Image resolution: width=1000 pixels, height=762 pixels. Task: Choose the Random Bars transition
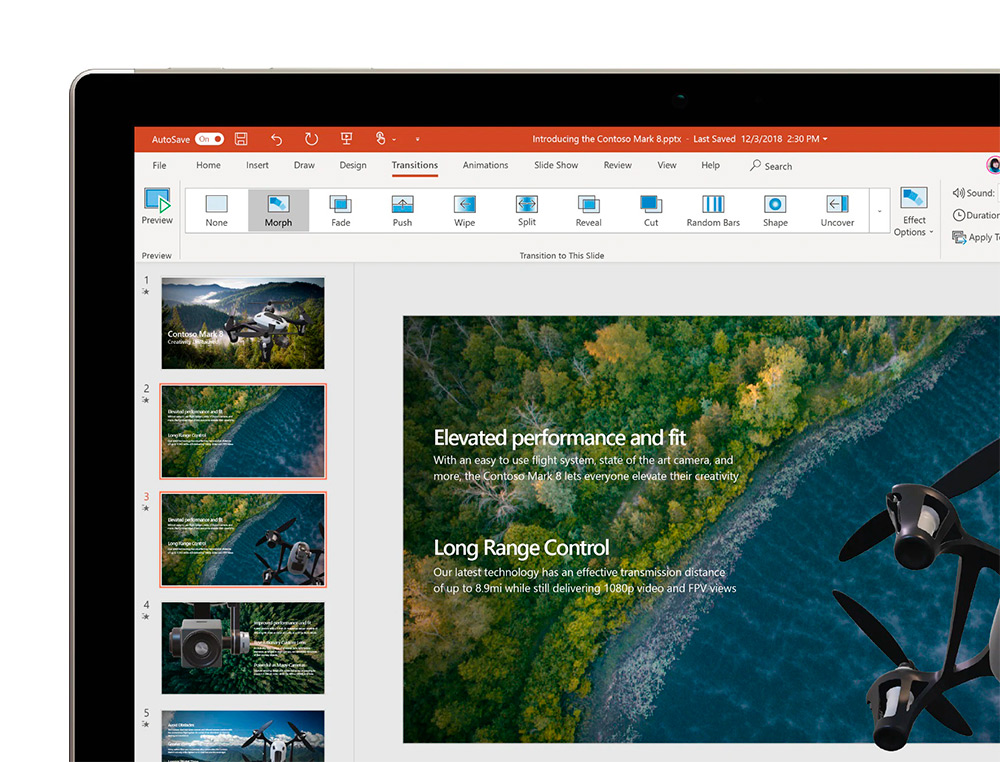[x=713, y=210]
